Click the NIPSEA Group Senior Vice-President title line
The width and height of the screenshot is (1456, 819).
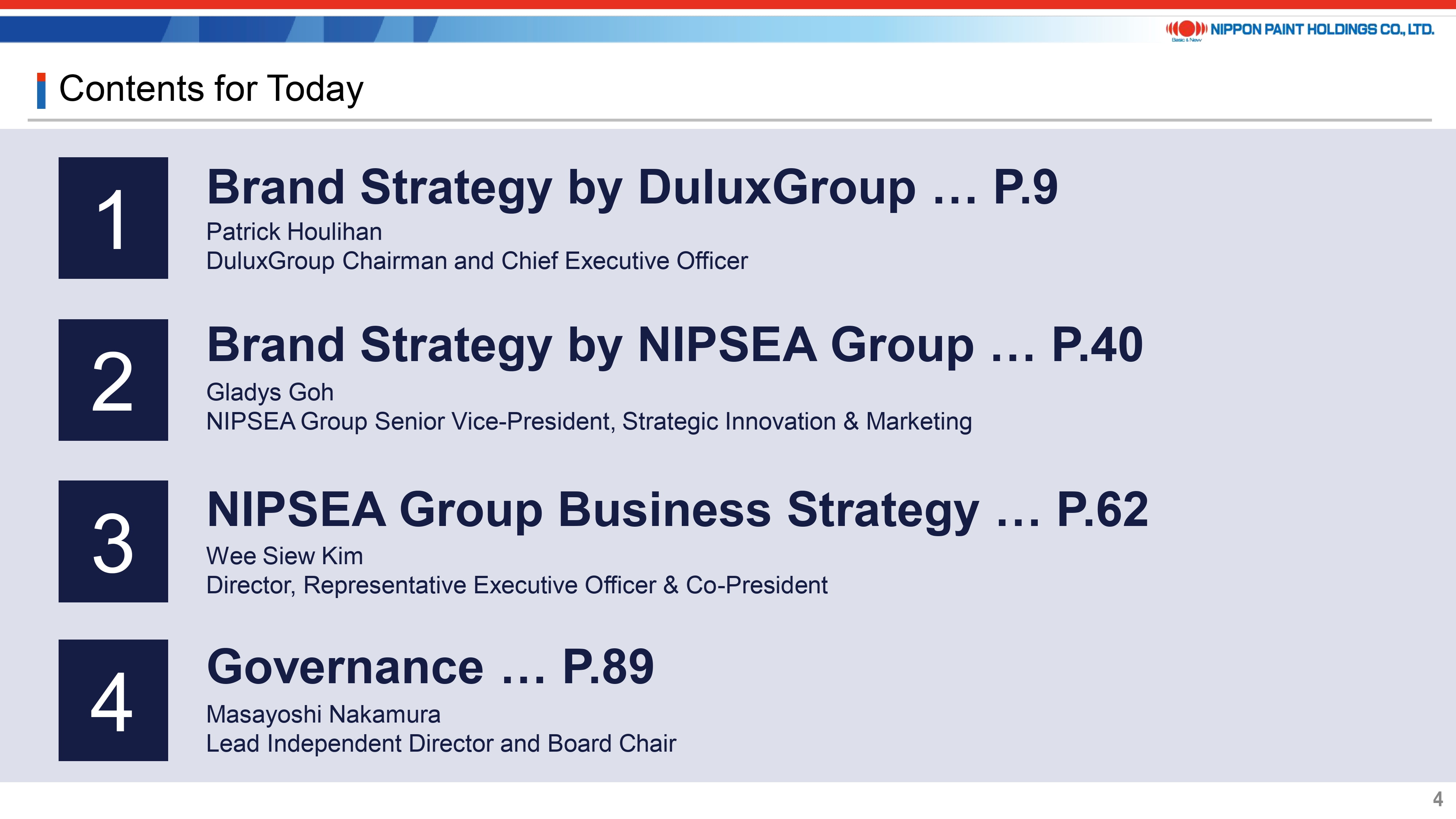[x=588, y=422]
